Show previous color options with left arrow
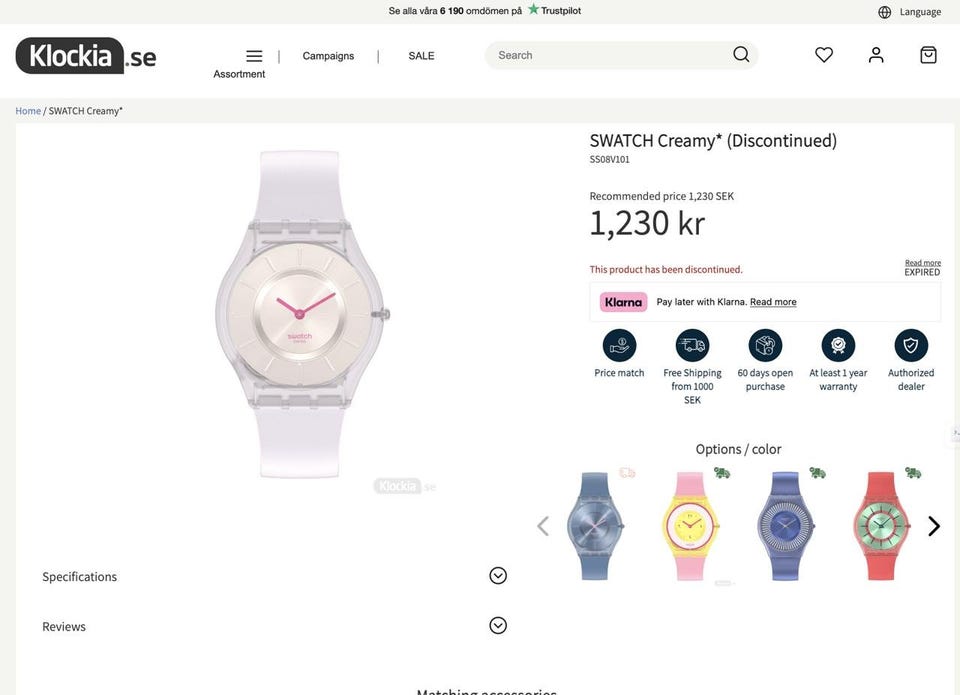960x695 pixels. (542, 526)
